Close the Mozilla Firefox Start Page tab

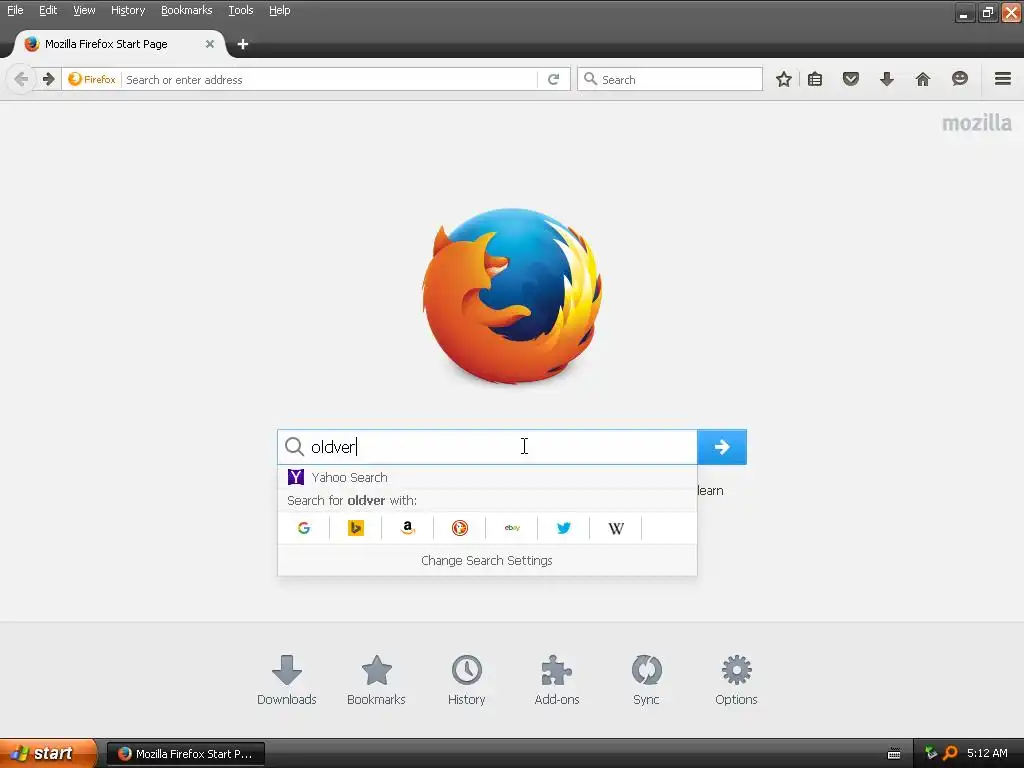click(x=210, y=44)
